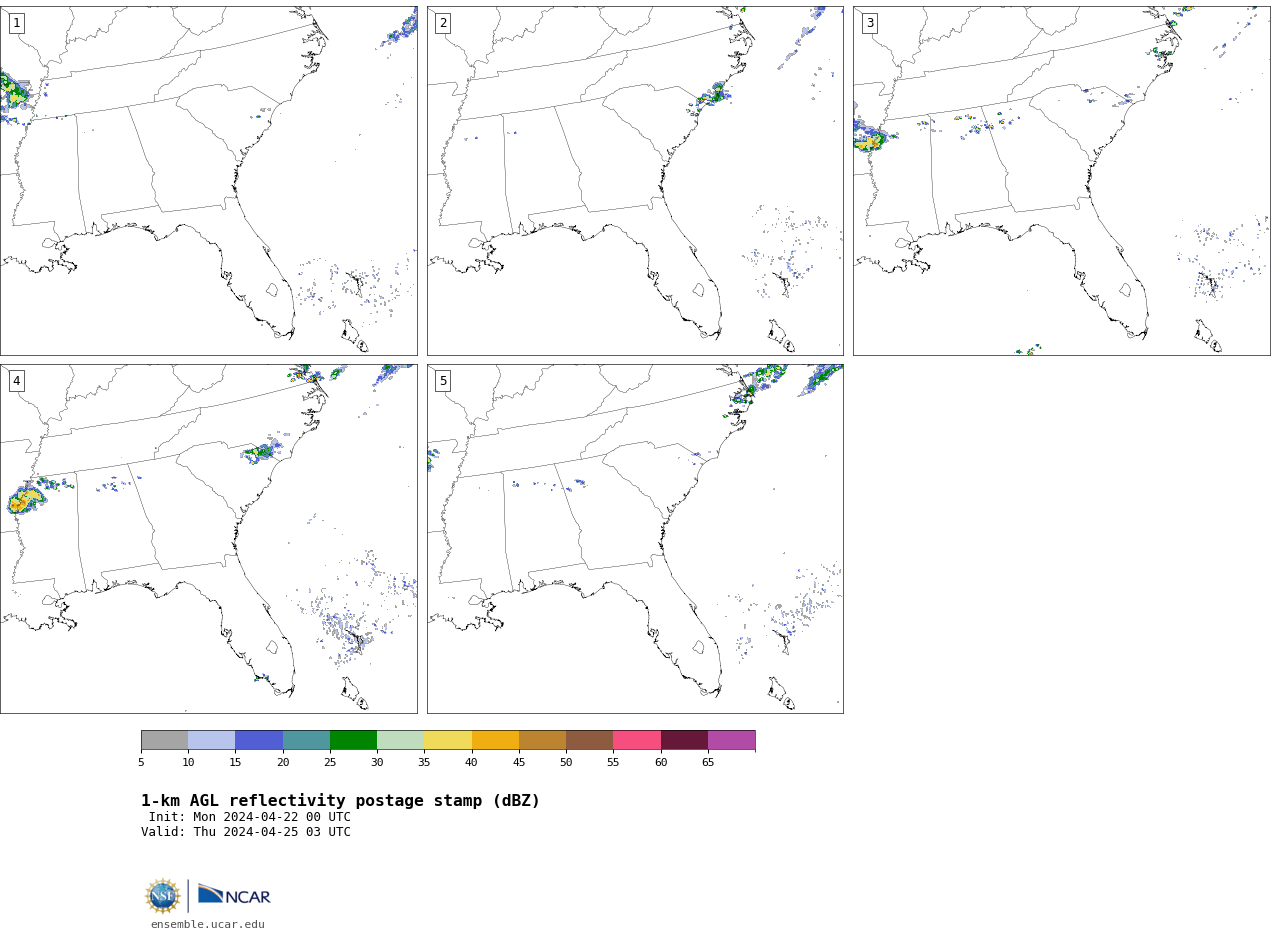Click the panel number label 3
The width and height of the screenshot is (1280, 936).
coord(869,23)
